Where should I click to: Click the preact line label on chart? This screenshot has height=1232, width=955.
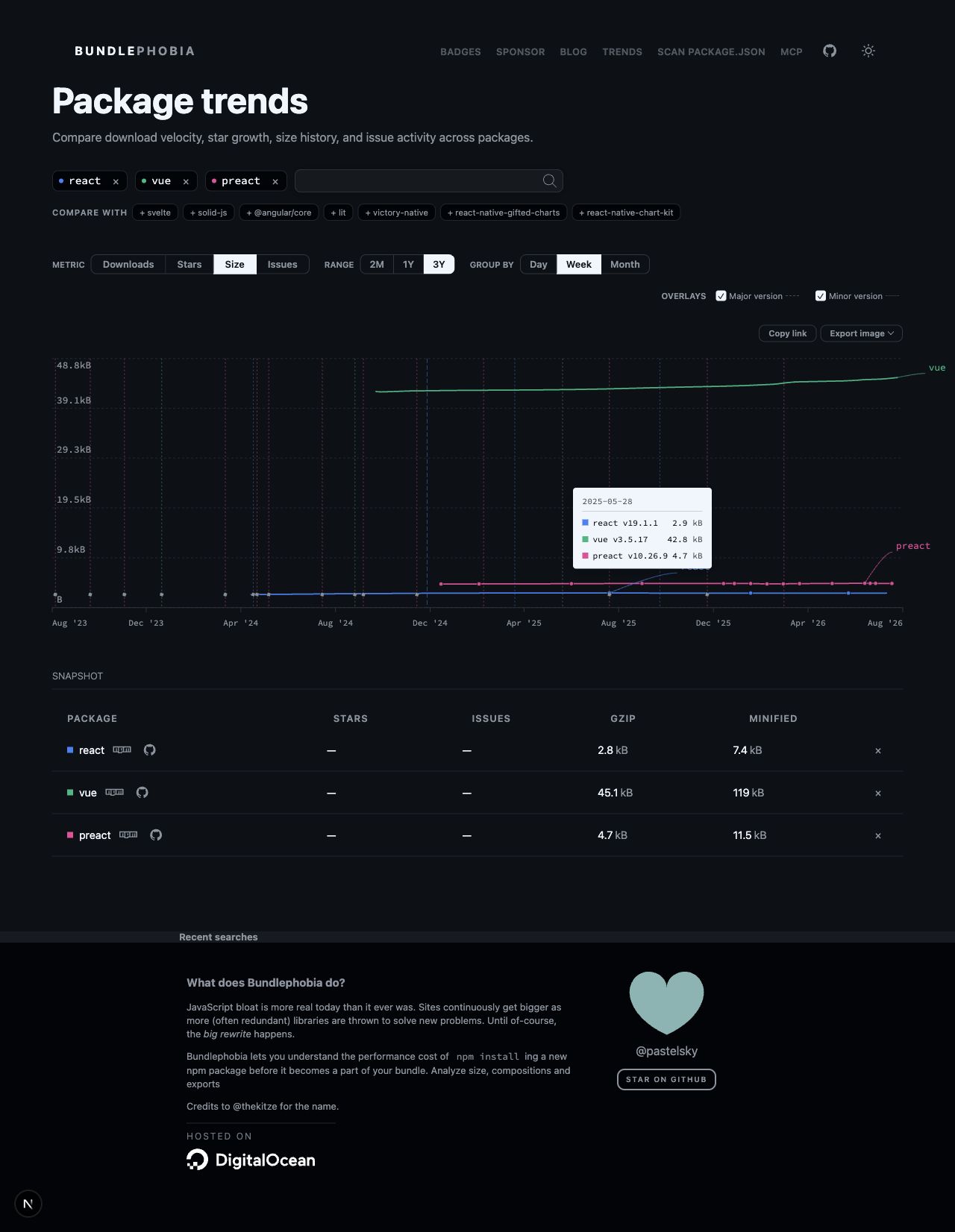[x=913, y=546]
